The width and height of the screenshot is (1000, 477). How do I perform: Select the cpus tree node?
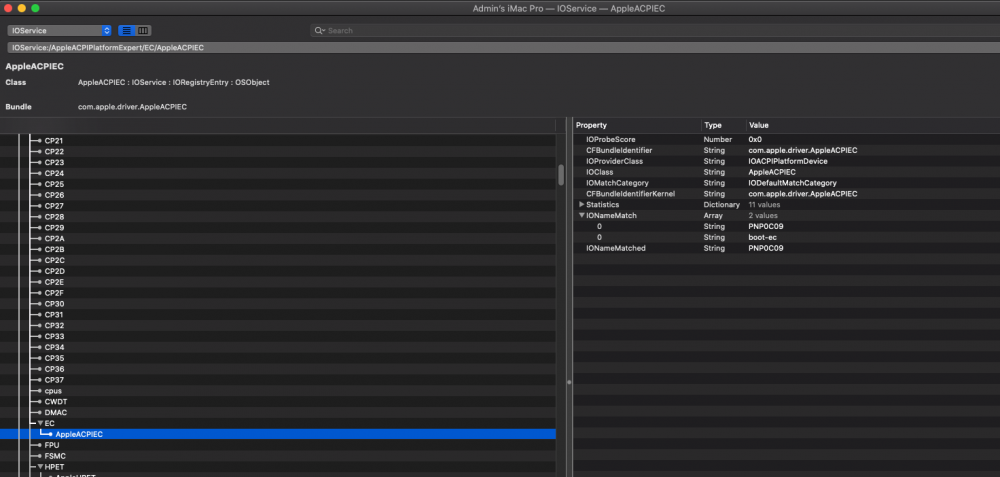pos(53,391)
